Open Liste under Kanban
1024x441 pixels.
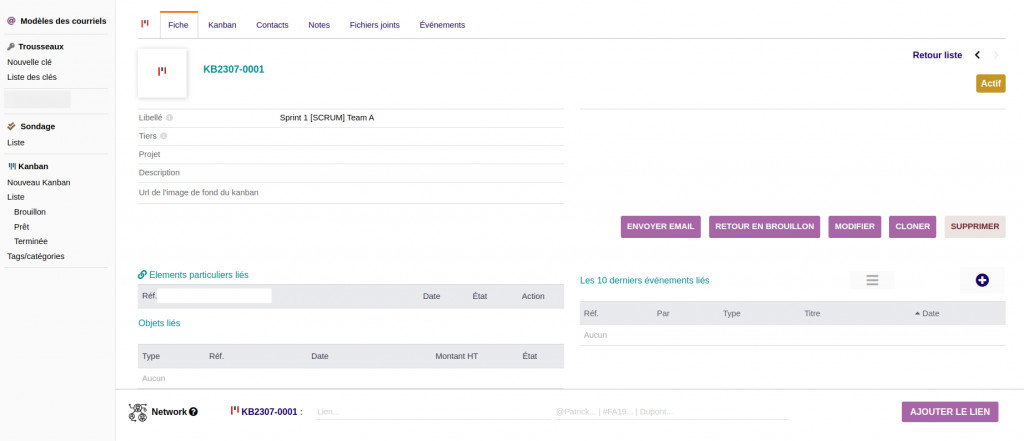point(16,197)
